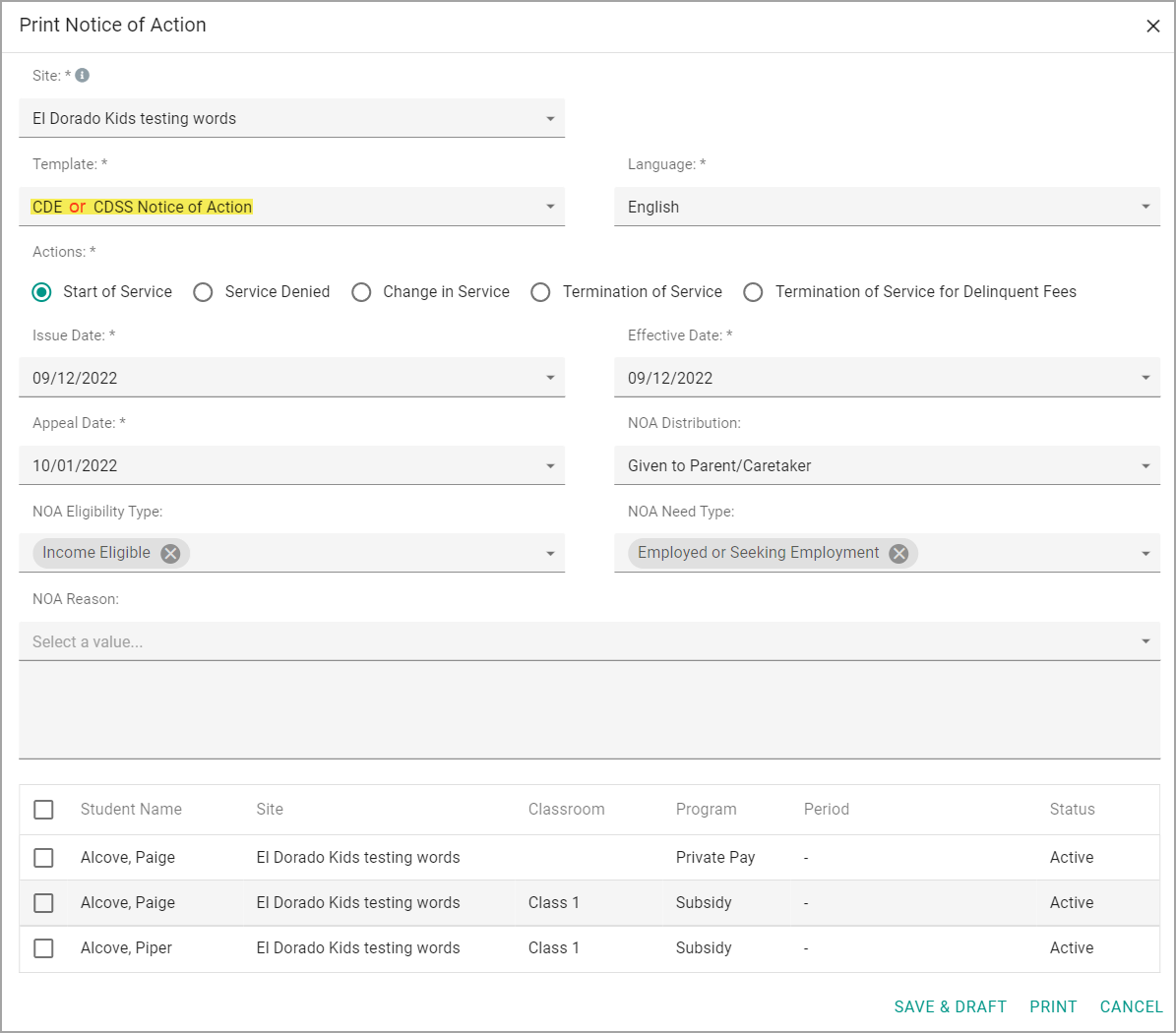Viewport: 1176px width, 1033px height.
Task: Click Class 1 in Alcove, Piper row
Action: click(x=553, y=948)
